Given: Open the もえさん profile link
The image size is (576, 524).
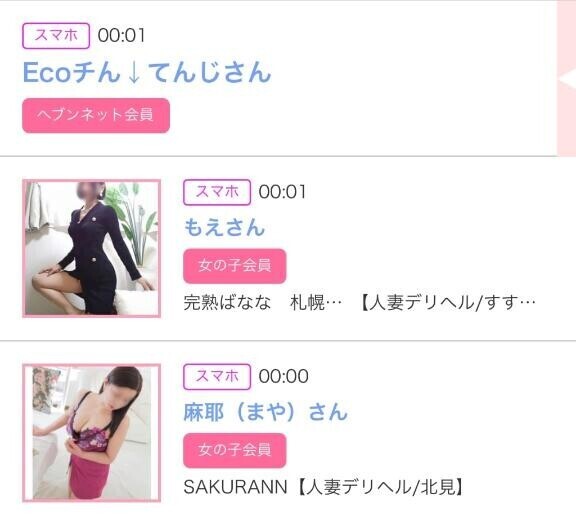Looking at the screenshot, I should (224, 227).
